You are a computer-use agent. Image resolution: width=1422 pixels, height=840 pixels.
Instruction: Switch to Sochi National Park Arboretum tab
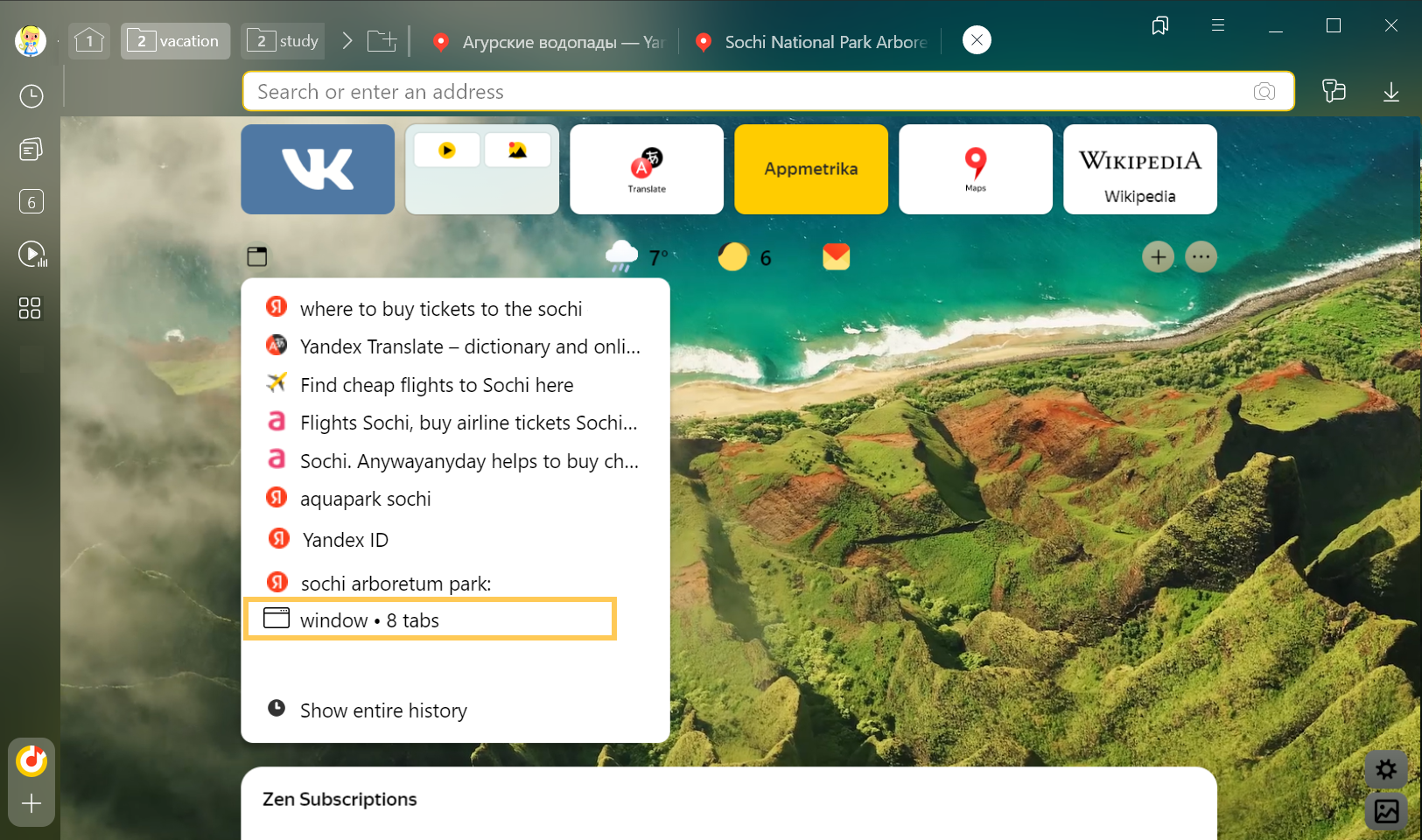tap(812, 42)
